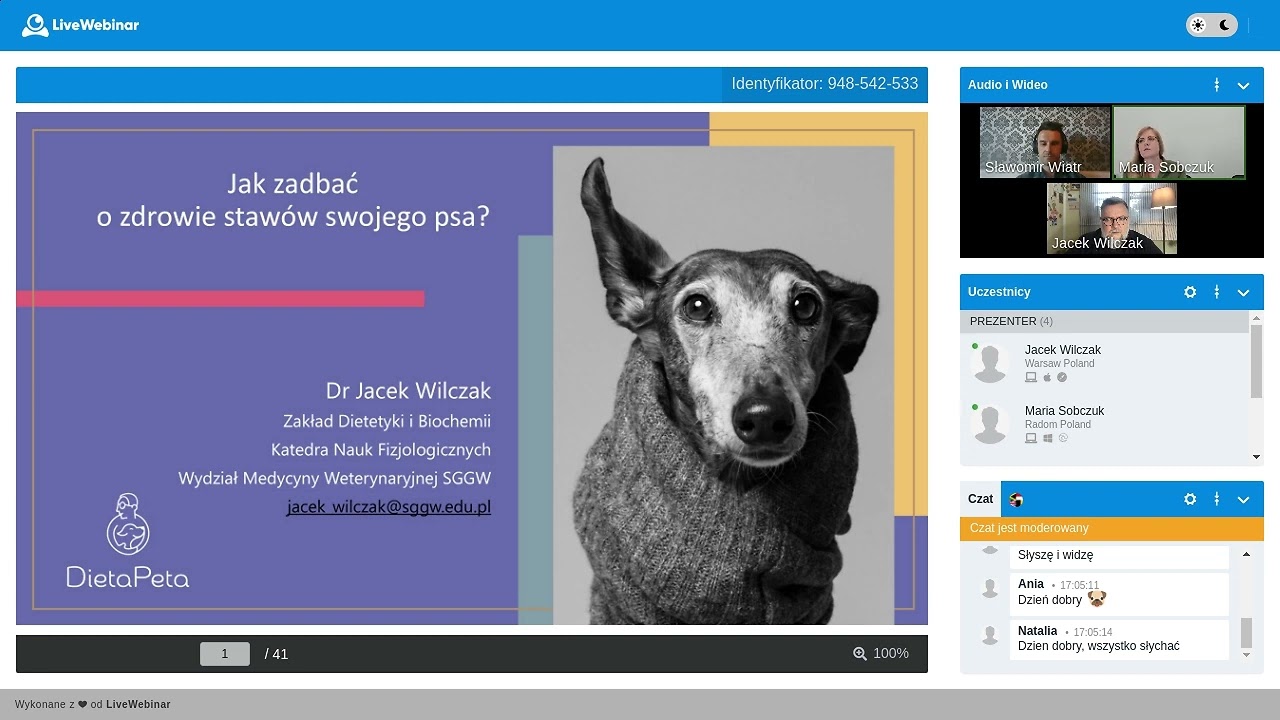Select participant Maria Sobczuk
Viewport: 1280px width, 720px height.
click(1105, 425)
